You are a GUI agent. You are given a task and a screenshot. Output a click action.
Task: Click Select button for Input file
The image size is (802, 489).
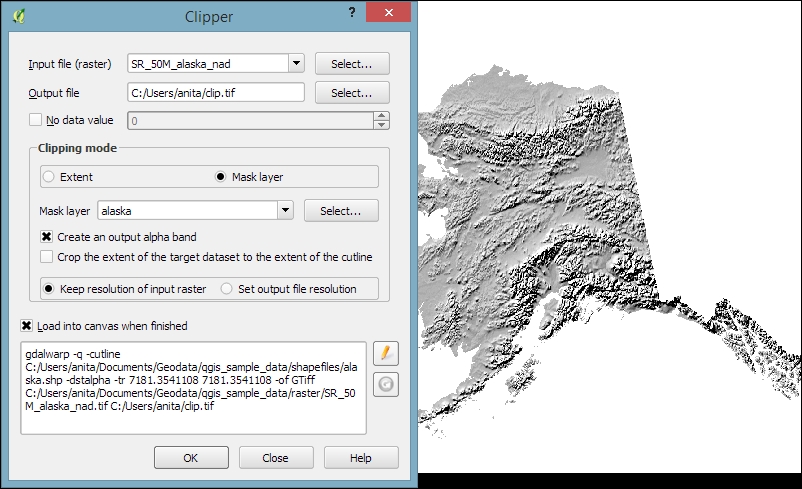coord(352,64)
